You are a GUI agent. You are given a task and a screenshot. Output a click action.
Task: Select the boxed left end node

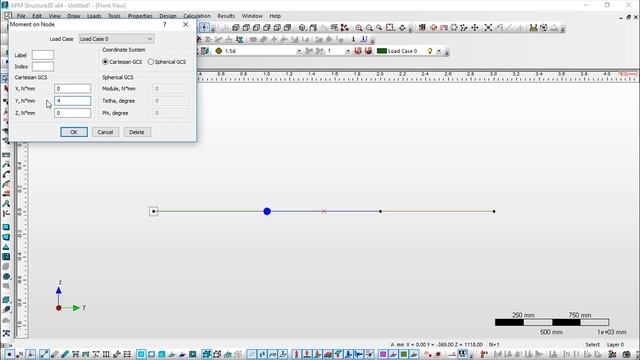tap(153, 211)
